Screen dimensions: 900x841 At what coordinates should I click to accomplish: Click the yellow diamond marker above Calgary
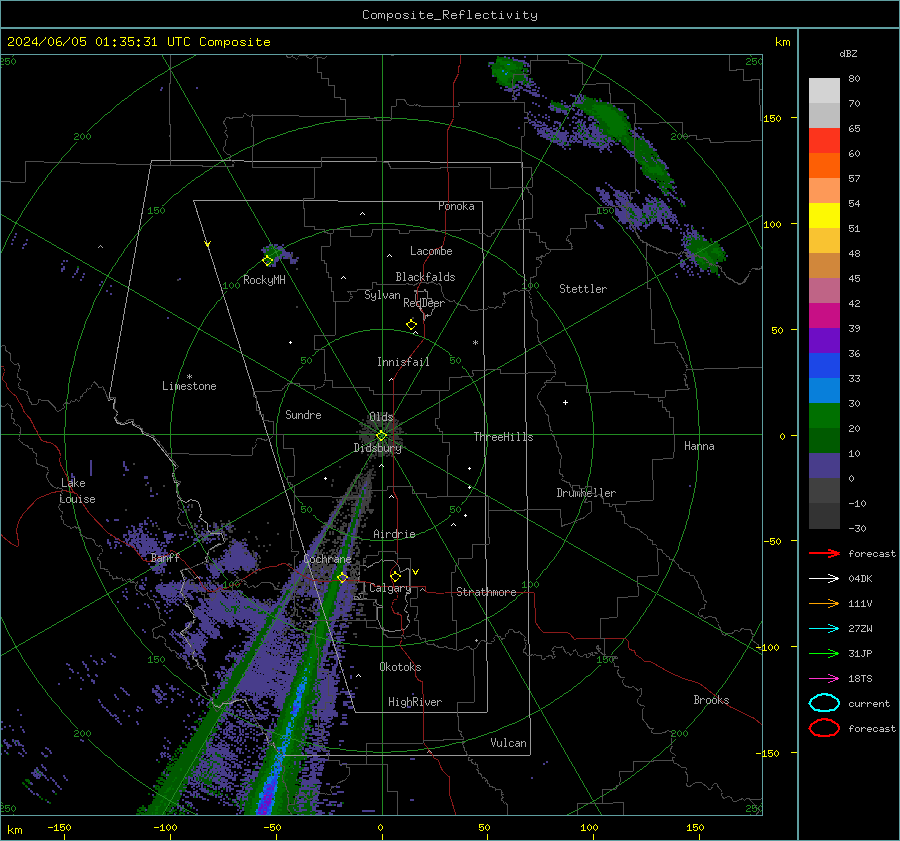(395, 576)
